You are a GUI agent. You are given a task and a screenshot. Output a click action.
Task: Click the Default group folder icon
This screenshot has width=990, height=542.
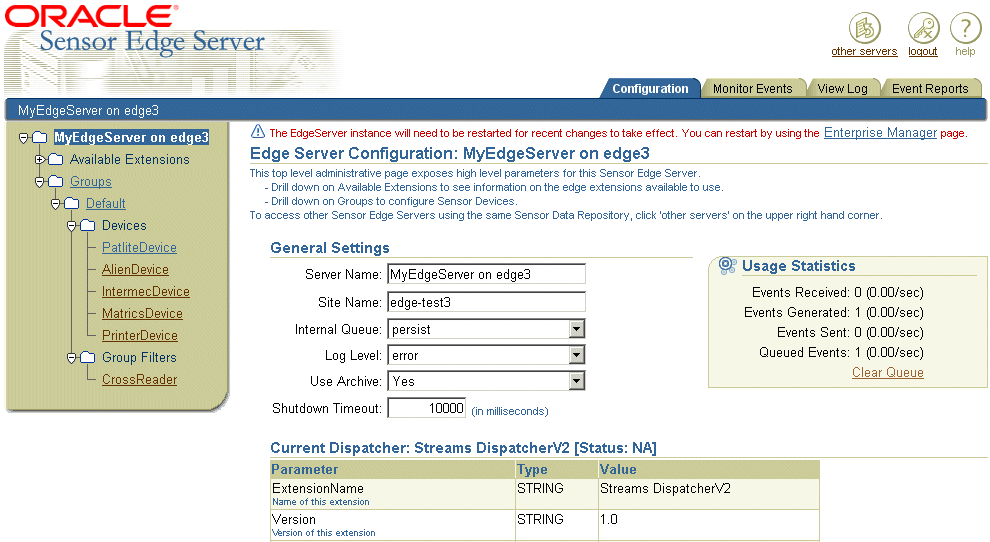[x=72, y=203]
